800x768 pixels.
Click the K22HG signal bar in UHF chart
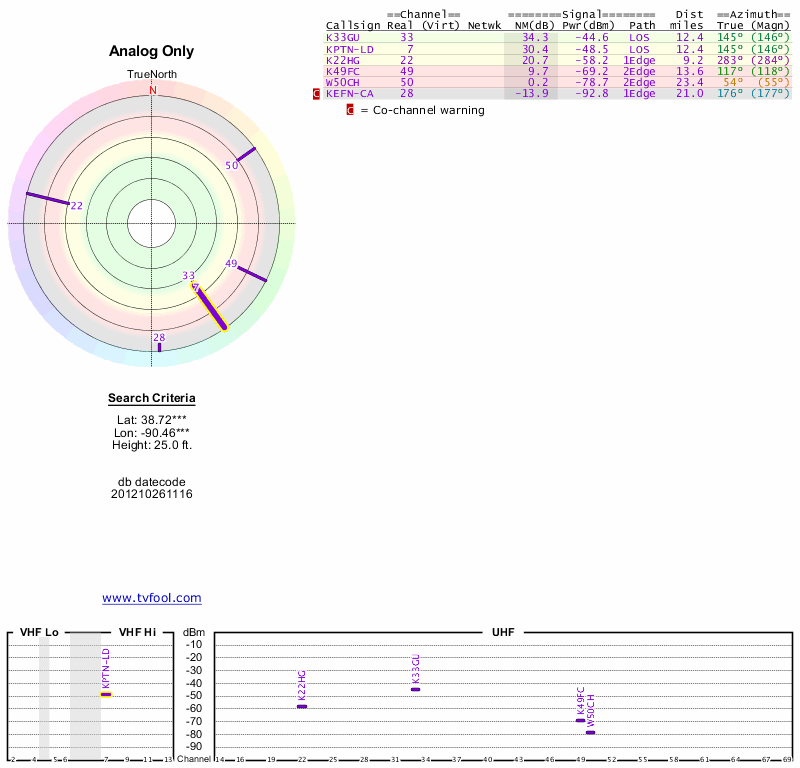point(302,706)
